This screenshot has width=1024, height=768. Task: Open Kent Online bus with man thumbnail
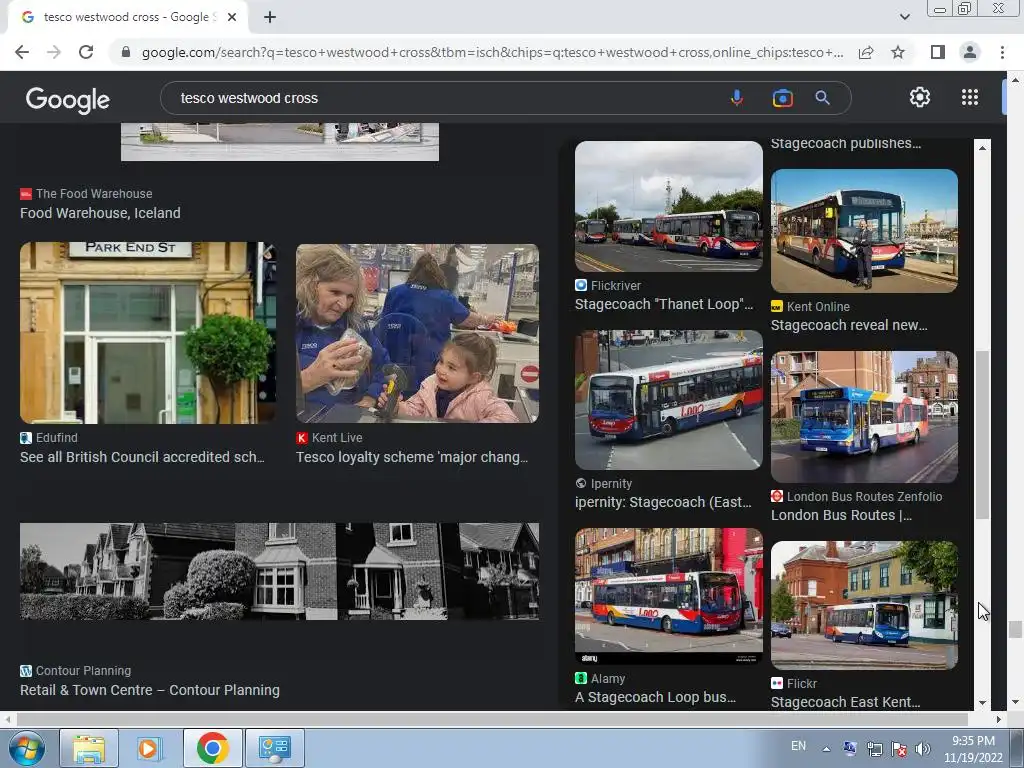pos(864,231)
